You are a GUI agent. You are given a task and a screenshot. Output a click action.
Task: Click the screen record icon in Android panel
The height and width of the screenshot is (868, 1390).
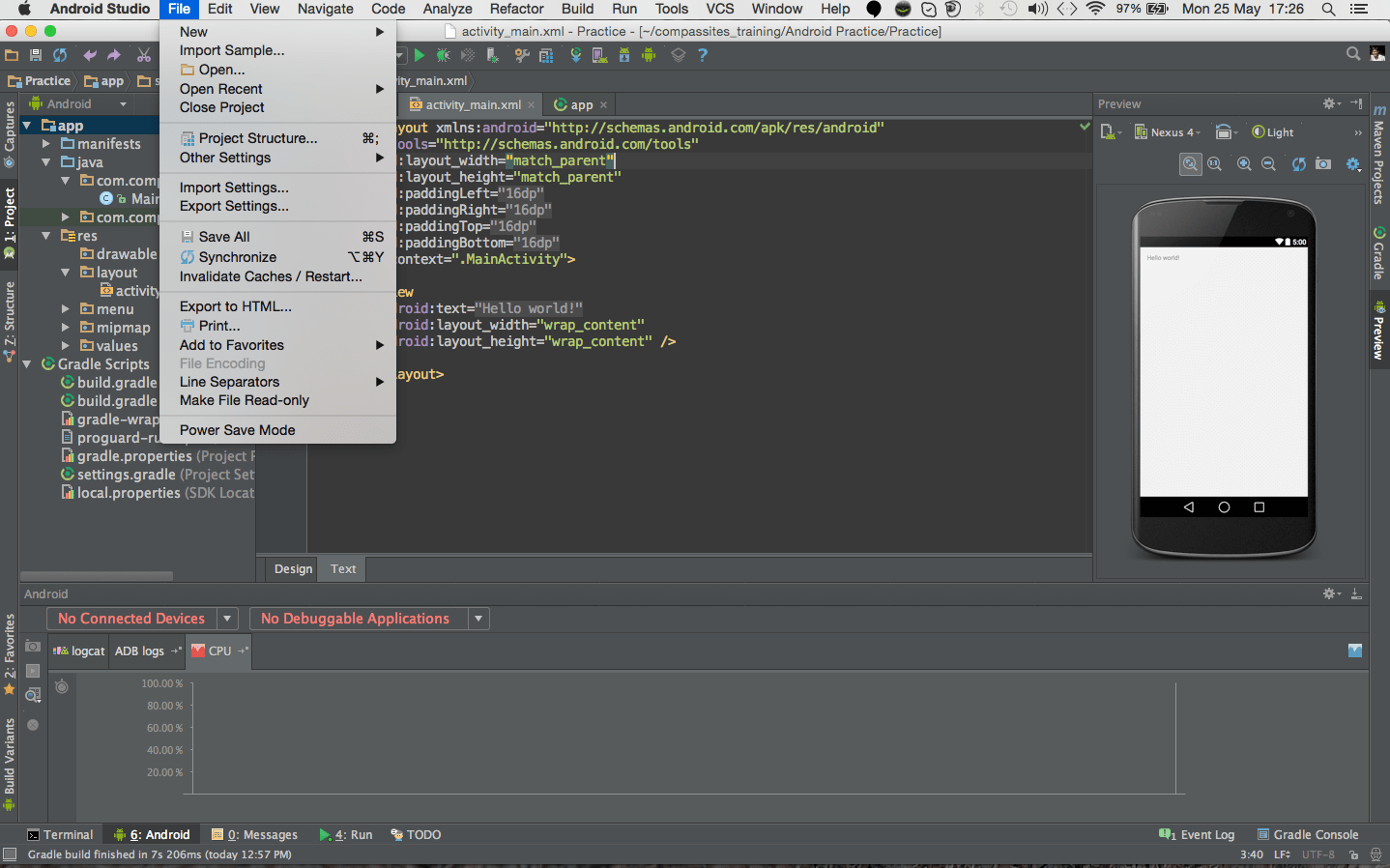(33, 671)
